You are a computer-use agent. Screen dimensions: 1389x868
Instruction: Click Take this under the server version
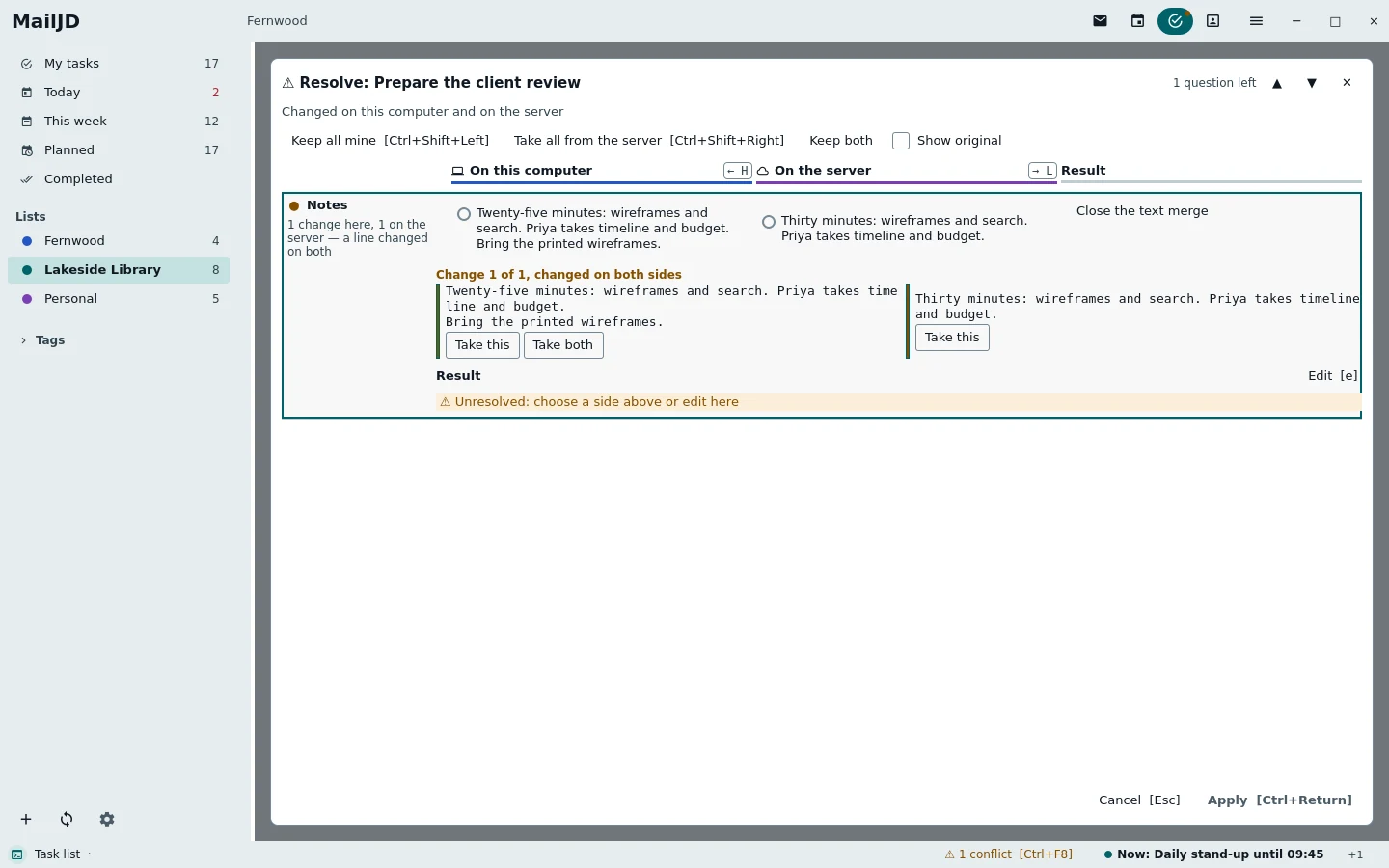click(x=952, y=338)
